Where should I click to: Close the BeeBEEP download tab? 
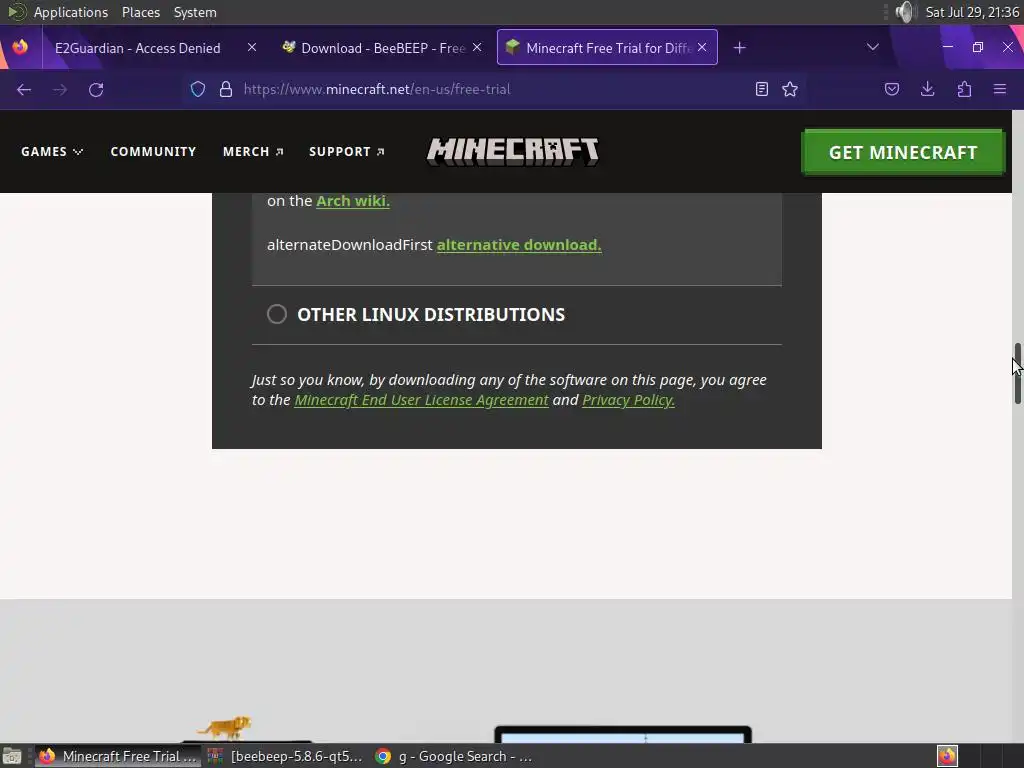[x=477, y=48]
